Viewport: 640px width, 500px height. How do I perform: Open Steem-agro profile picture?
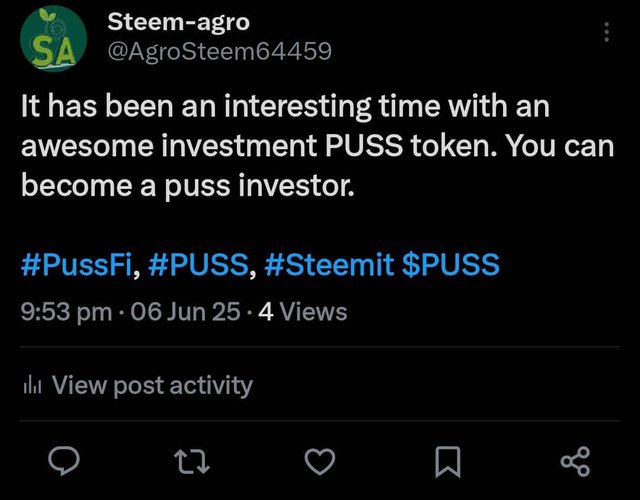coord(53,39)
